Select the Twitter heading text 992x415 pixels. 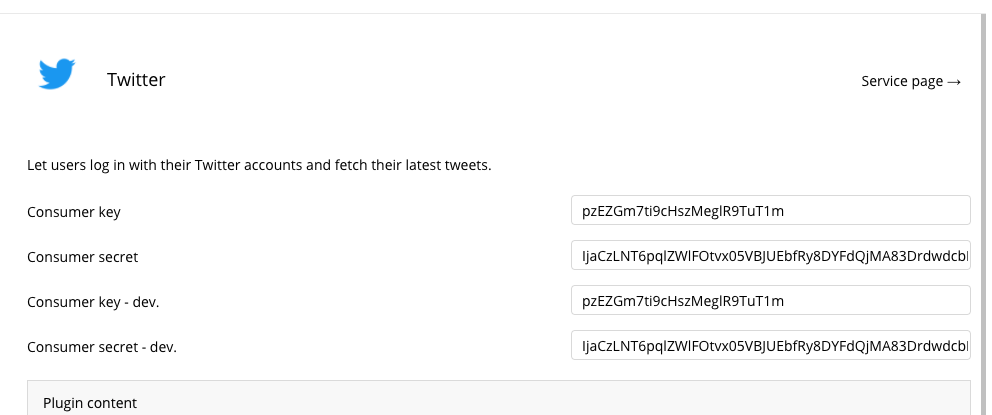point(136,80)
